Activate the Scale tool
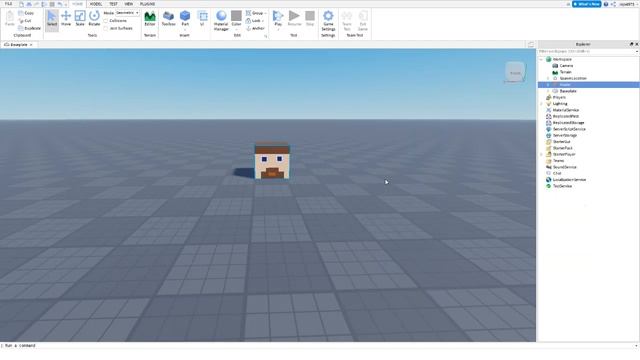 coord(80,19)
